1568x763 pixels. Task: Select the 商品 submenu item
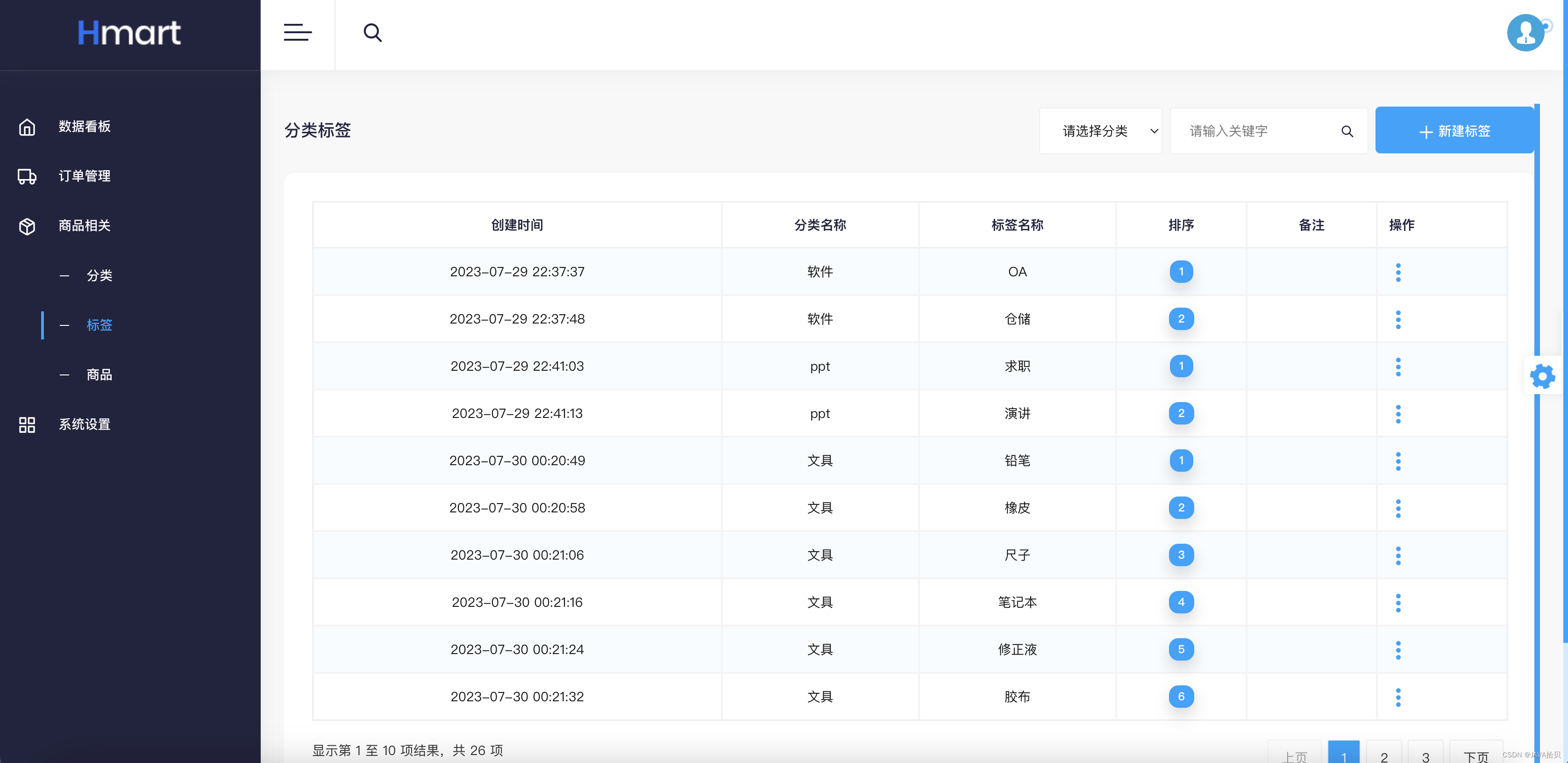(99, 375)
